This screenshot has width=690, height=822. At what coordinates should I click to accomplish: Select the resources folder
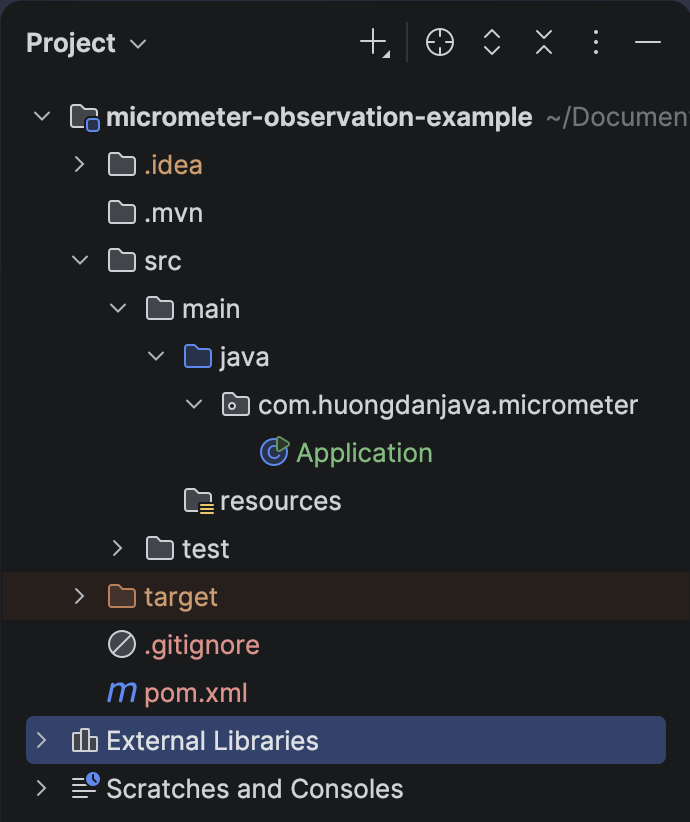(x=280, y=501)
